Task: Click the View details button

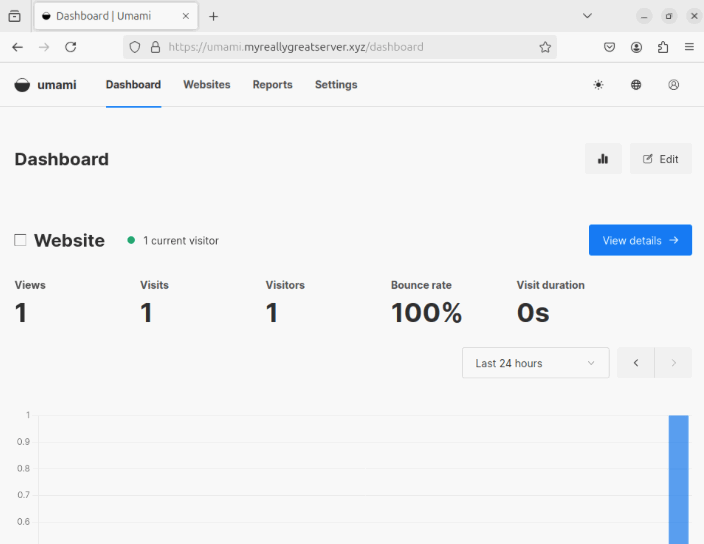Action: tap(640, 240)
